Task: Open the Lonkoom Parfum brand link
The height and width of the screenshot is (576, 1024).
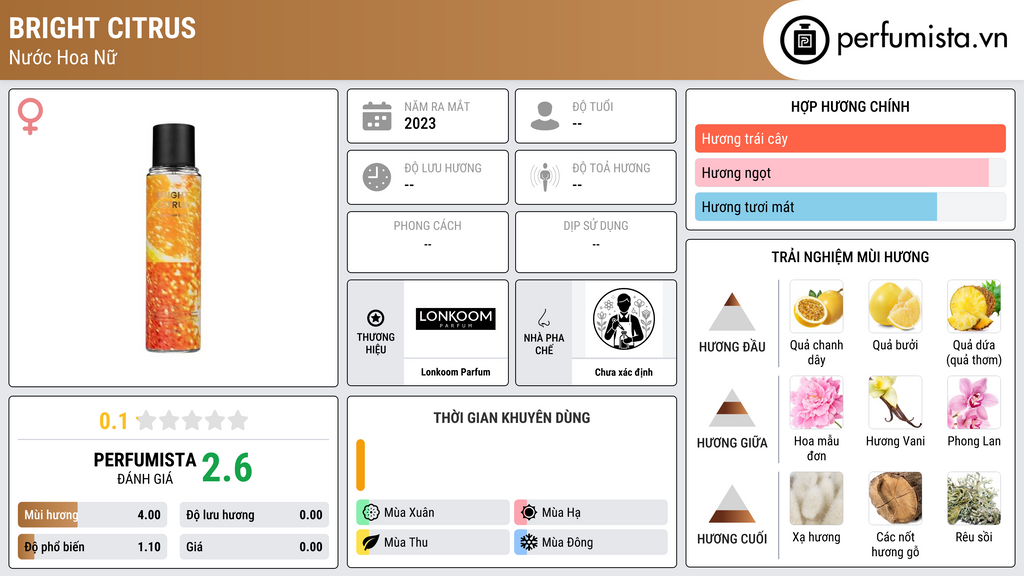Action: [x=455, y=372]
